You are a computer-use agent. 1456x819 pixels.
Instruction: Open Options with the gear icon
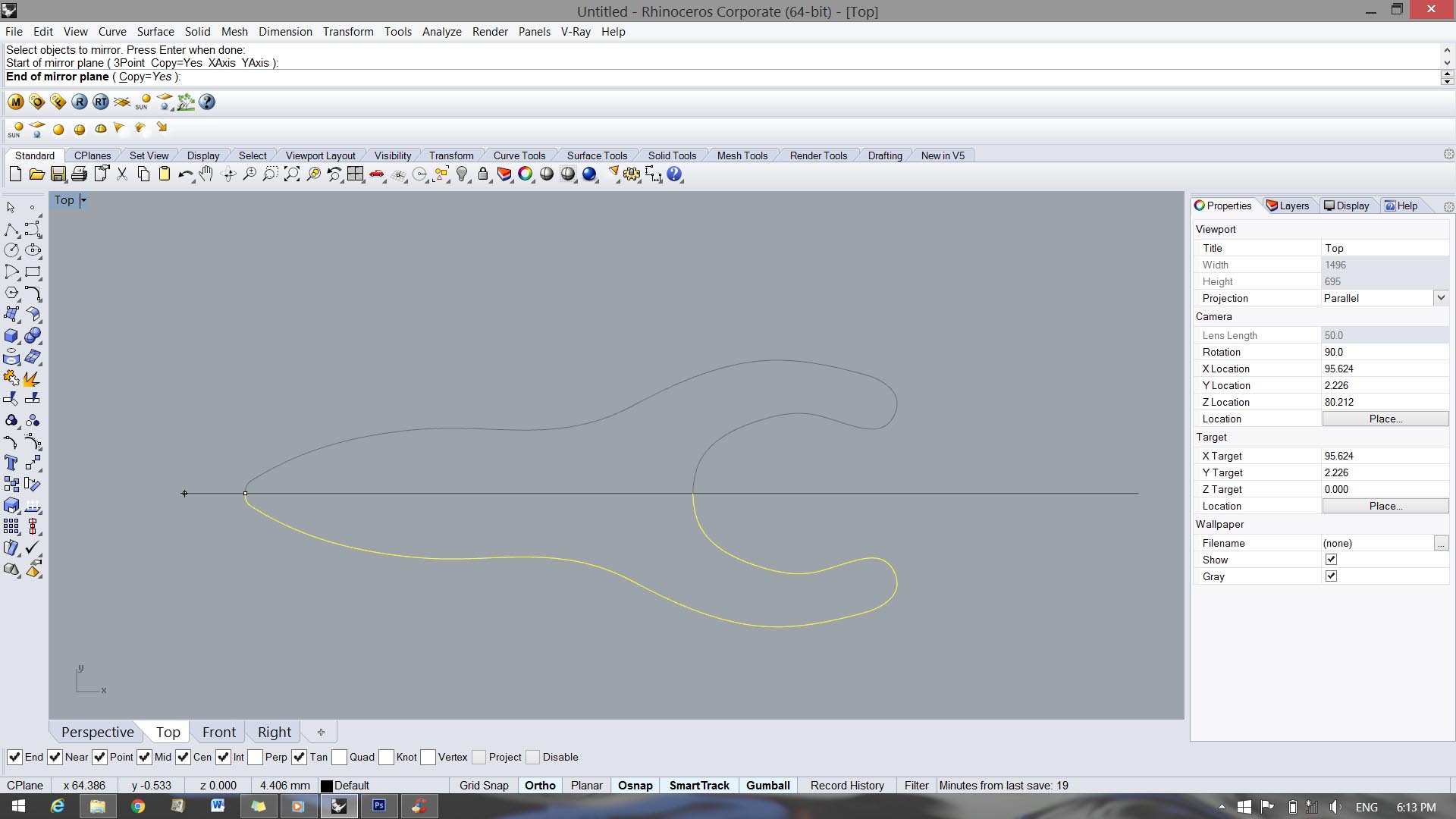(x=632, y=174)
